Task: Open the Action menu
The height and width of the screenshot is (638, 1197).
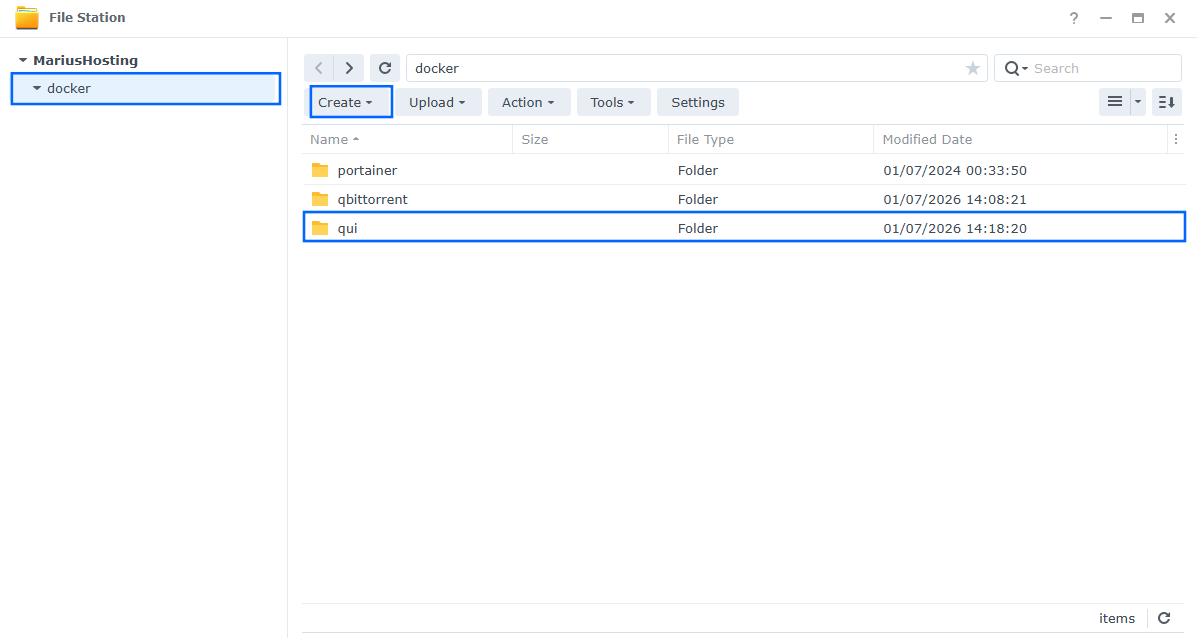Action: point(528,101)
